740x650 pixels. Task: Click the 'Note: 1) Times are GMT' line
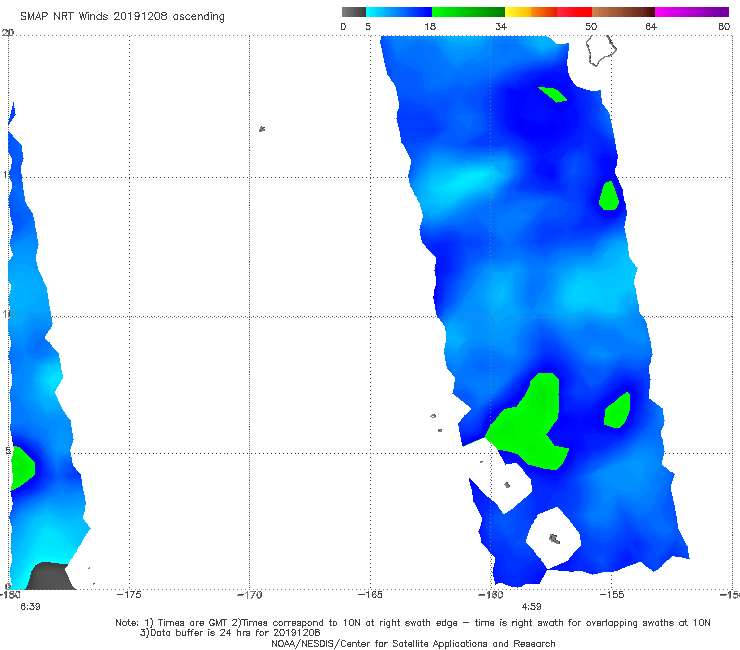(x=413, y=623)
